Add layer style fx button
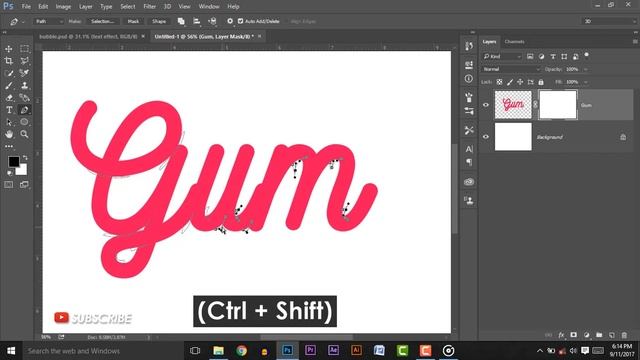The image size is (640, 360). pyautogui.click(x=561, y=335)
